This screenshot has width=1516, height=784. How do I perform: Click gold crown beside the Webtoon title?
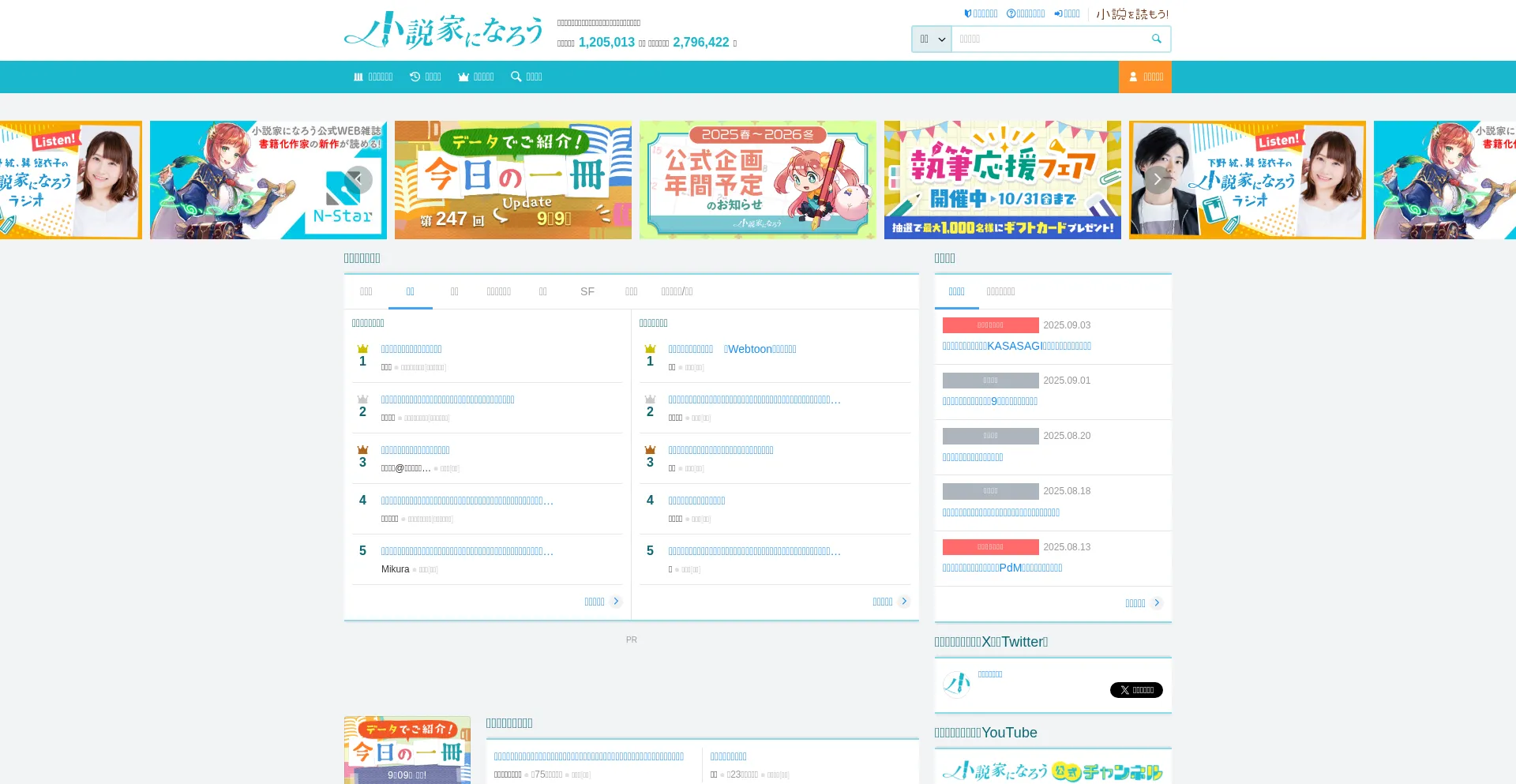[651, 349]
